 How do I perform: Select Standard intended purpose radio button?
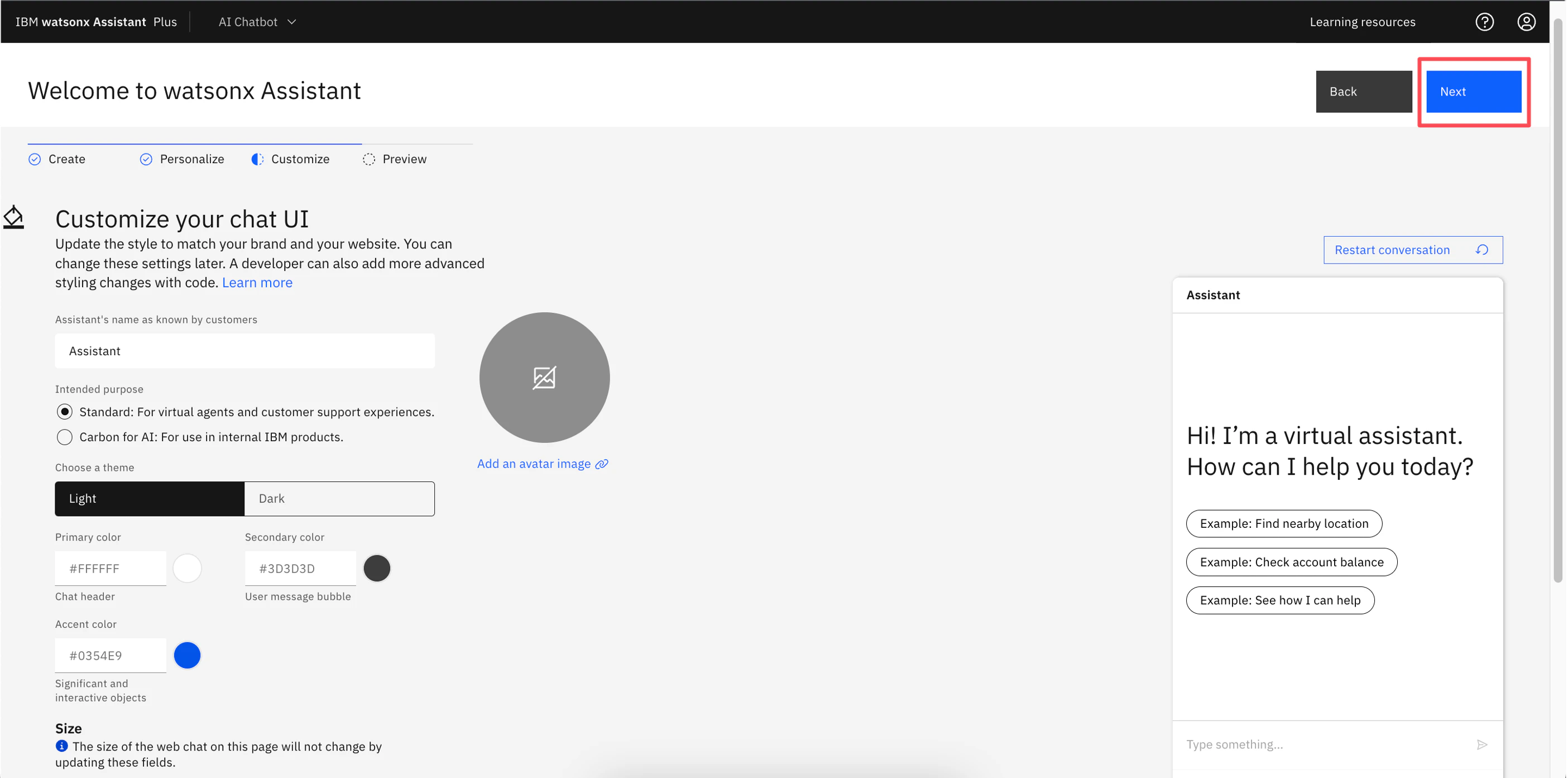pyautogui.click(x=65, y=412)
